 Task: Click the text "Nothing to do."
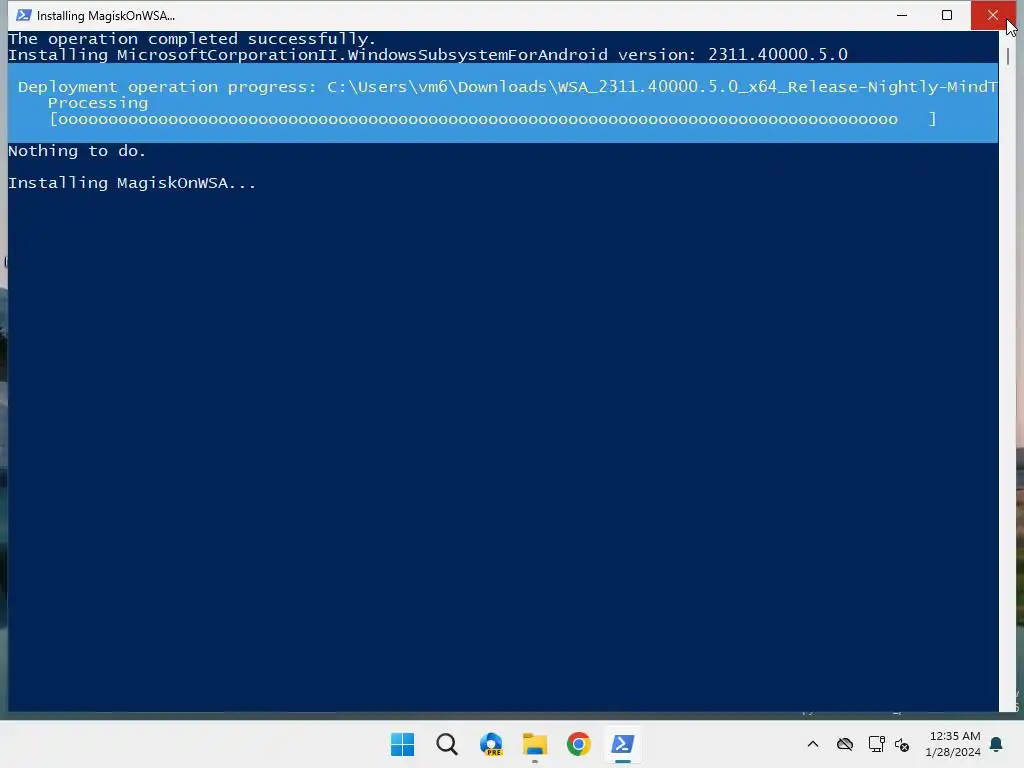(x=77, y=151)
